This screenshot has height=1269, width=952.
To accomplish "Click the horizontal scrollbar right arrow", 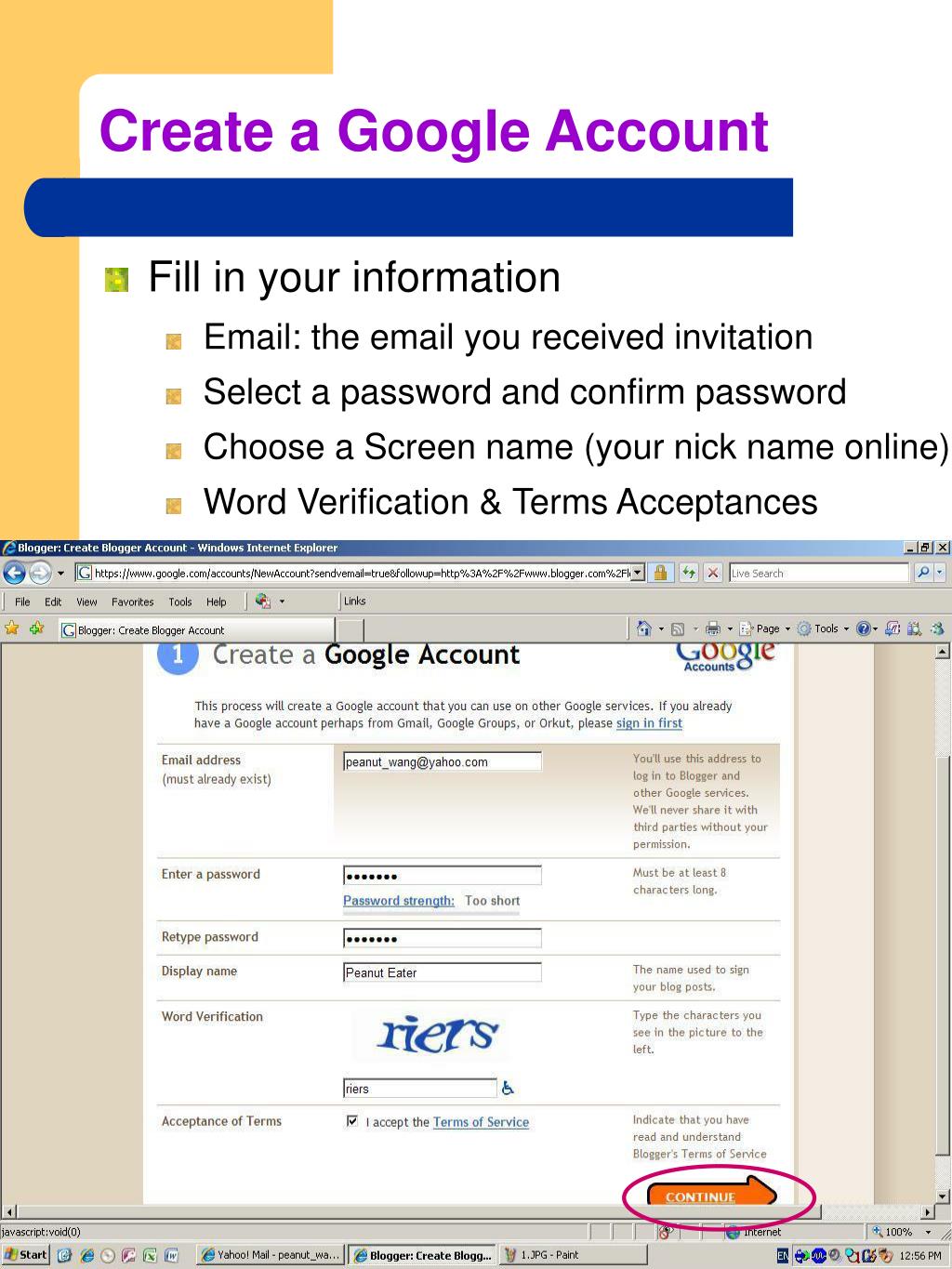I will click(927, 1212).
